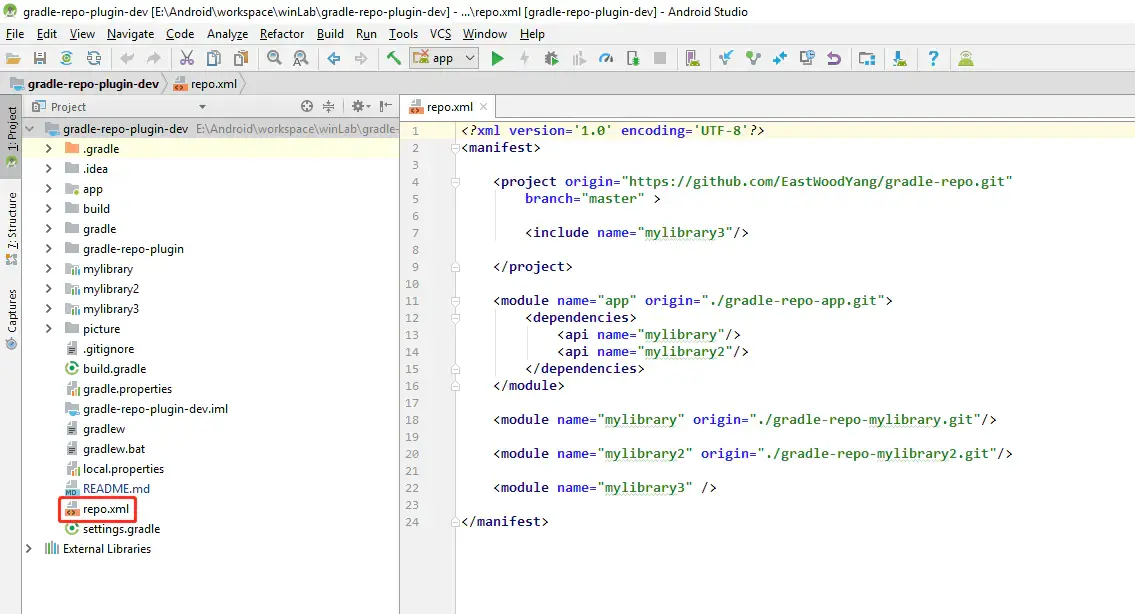
Task: Click the Redo arrow icon
Action: click(x=153, y=59)
